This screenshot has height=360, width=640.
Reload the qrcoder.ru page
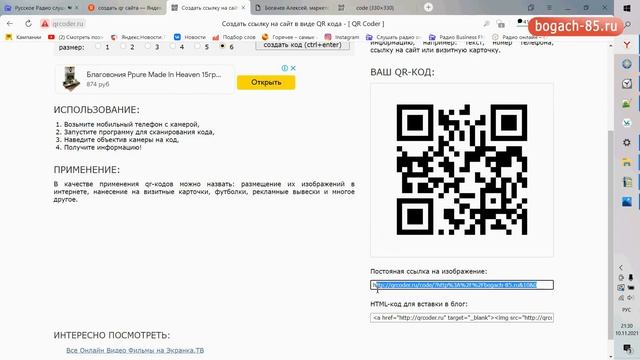tap(28, 24)
